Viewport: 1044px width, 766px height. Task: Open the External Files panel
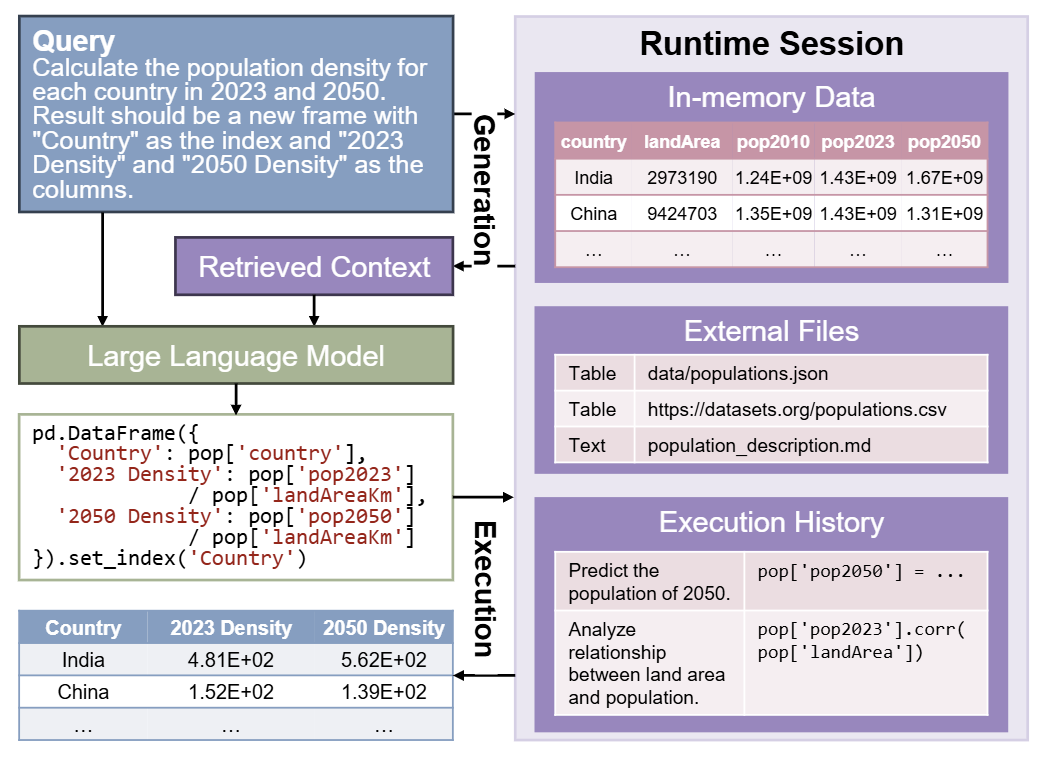point(771,331)
